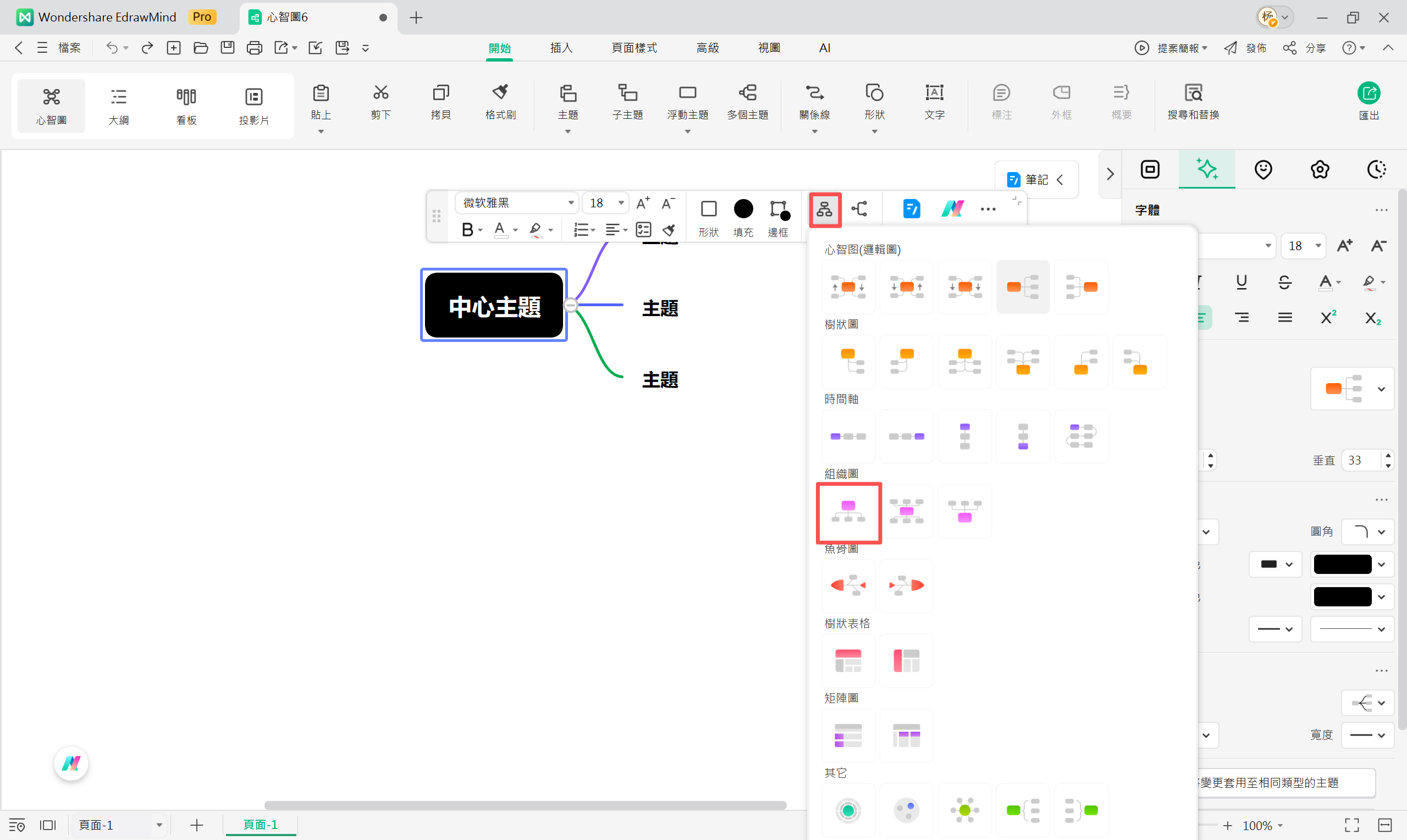Viewport: 1407px width, 840px height.
Task: Select the first fishbone diagram layout thumbnail
Action: (x=848, y=586)
